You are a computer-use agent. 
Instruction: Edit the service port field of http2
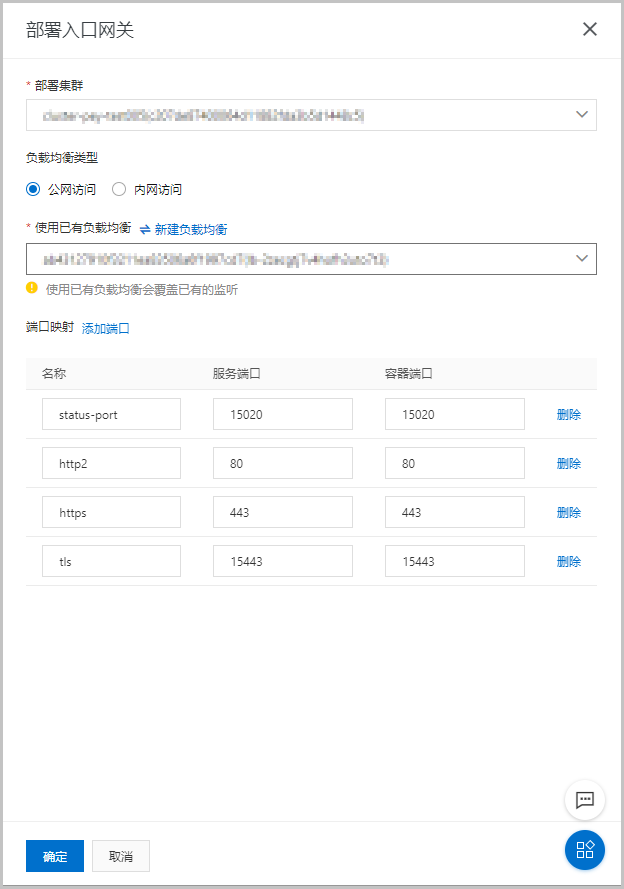283,463
